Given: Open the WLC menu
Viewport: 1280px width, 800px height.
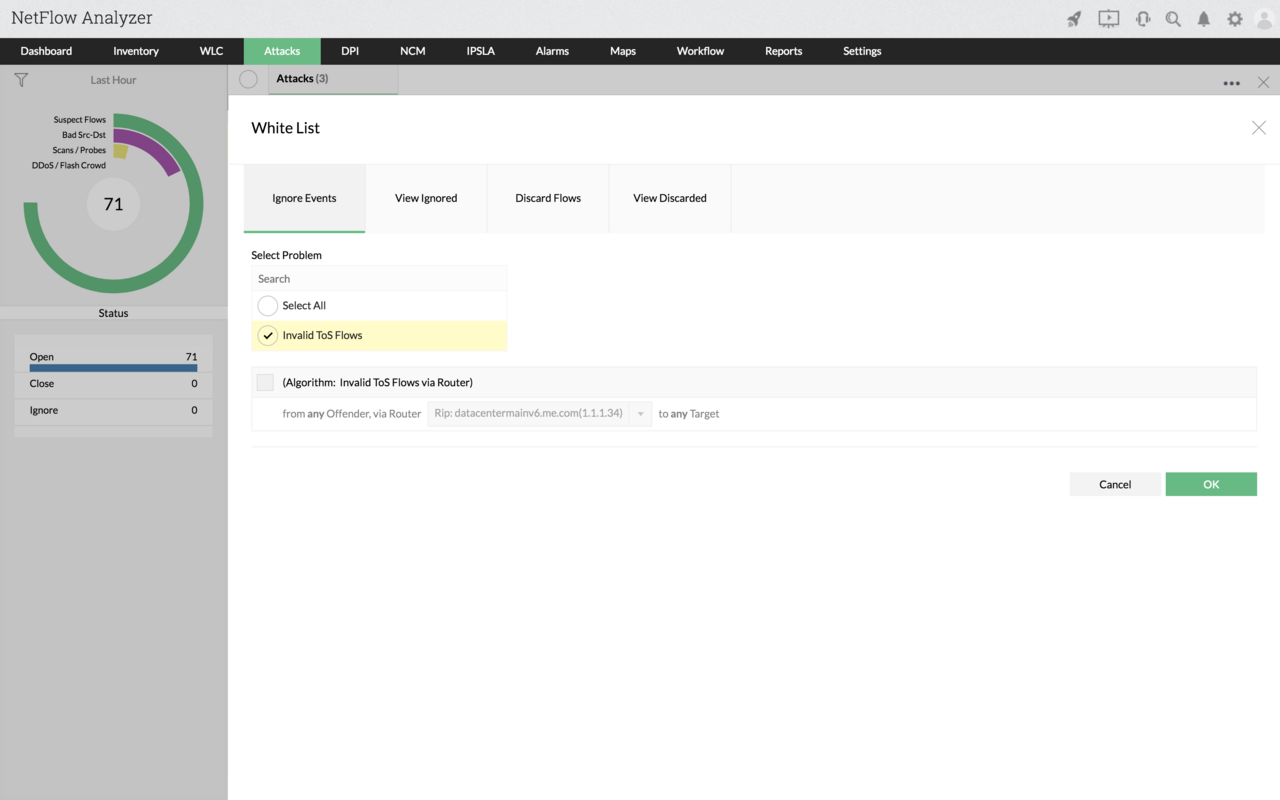Looking at the screenshot, I should [x=211, y=51].
